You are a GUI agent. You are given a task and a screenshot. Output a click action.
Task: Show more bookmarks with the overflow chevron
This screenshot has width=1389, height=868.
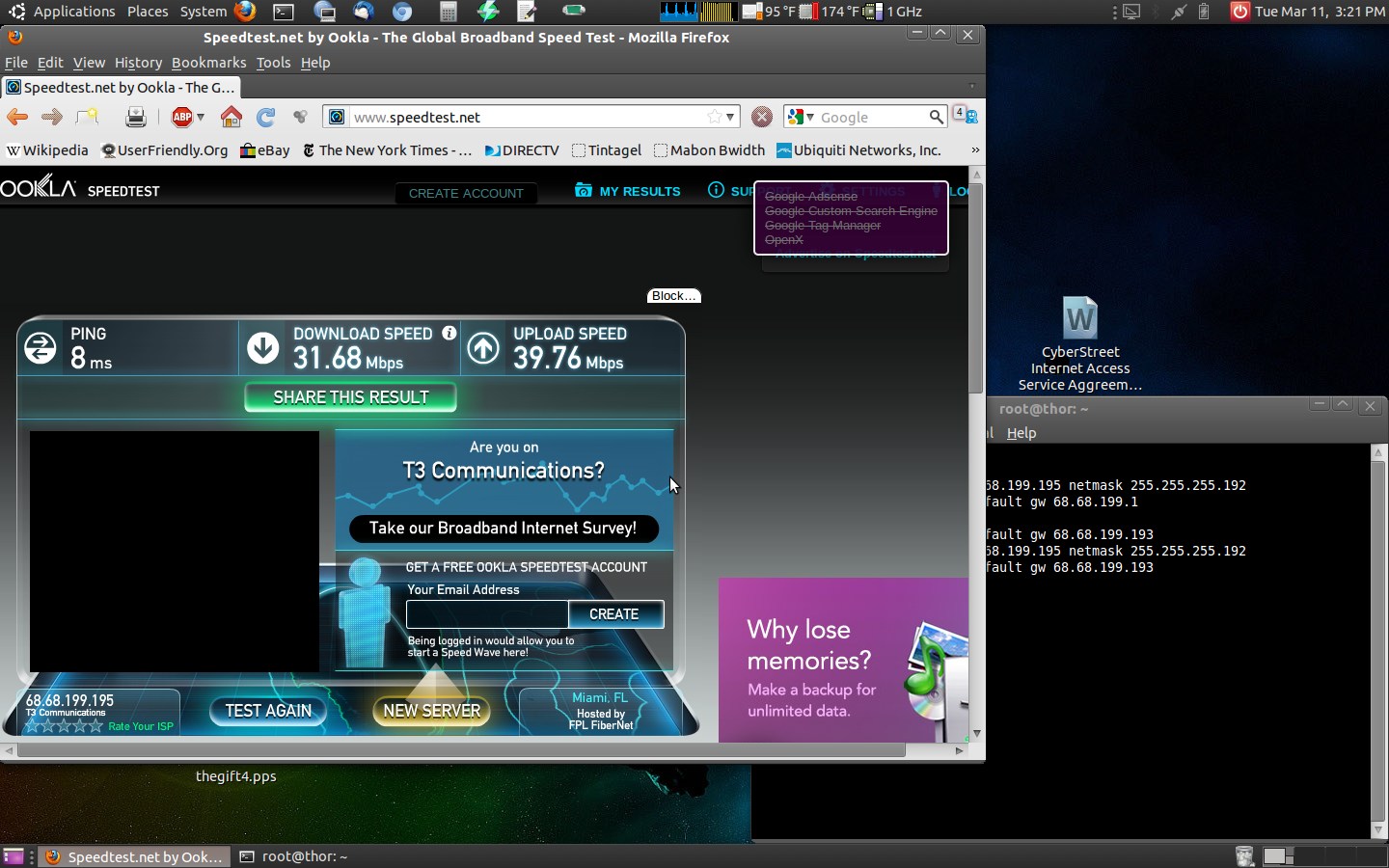[974, 150]
